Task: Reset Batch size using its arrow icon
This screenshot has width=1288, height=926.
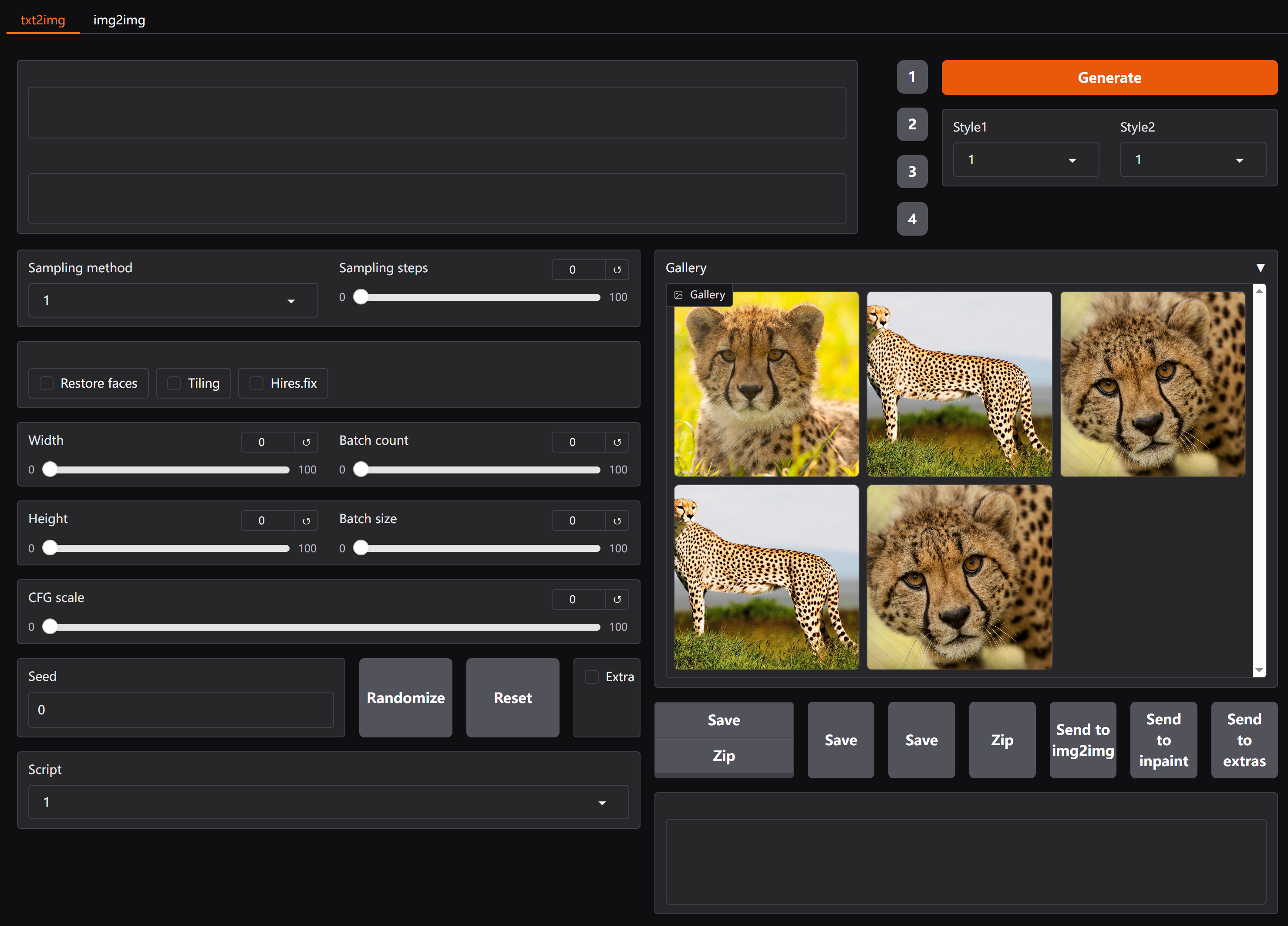Action: 617,520
